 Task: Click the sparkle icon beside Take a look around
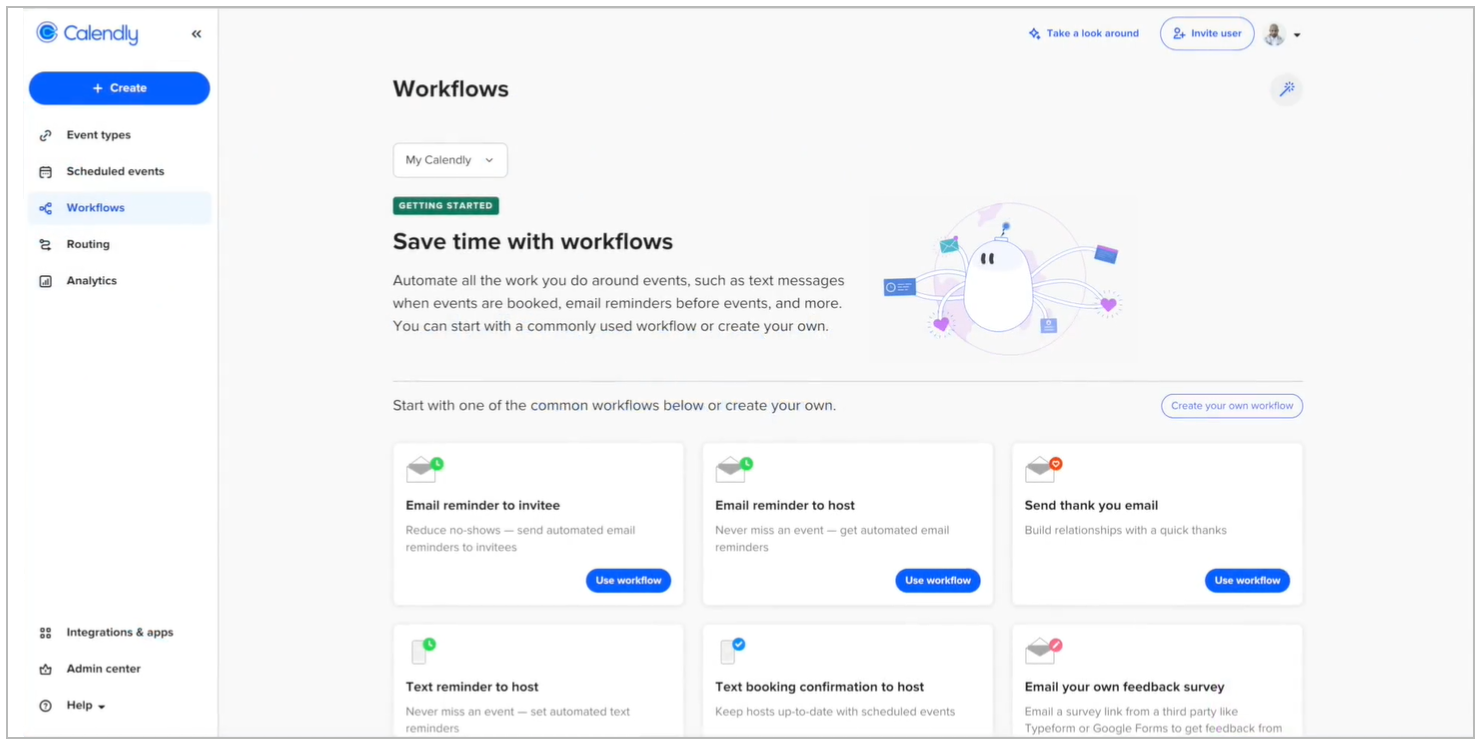1034,34
